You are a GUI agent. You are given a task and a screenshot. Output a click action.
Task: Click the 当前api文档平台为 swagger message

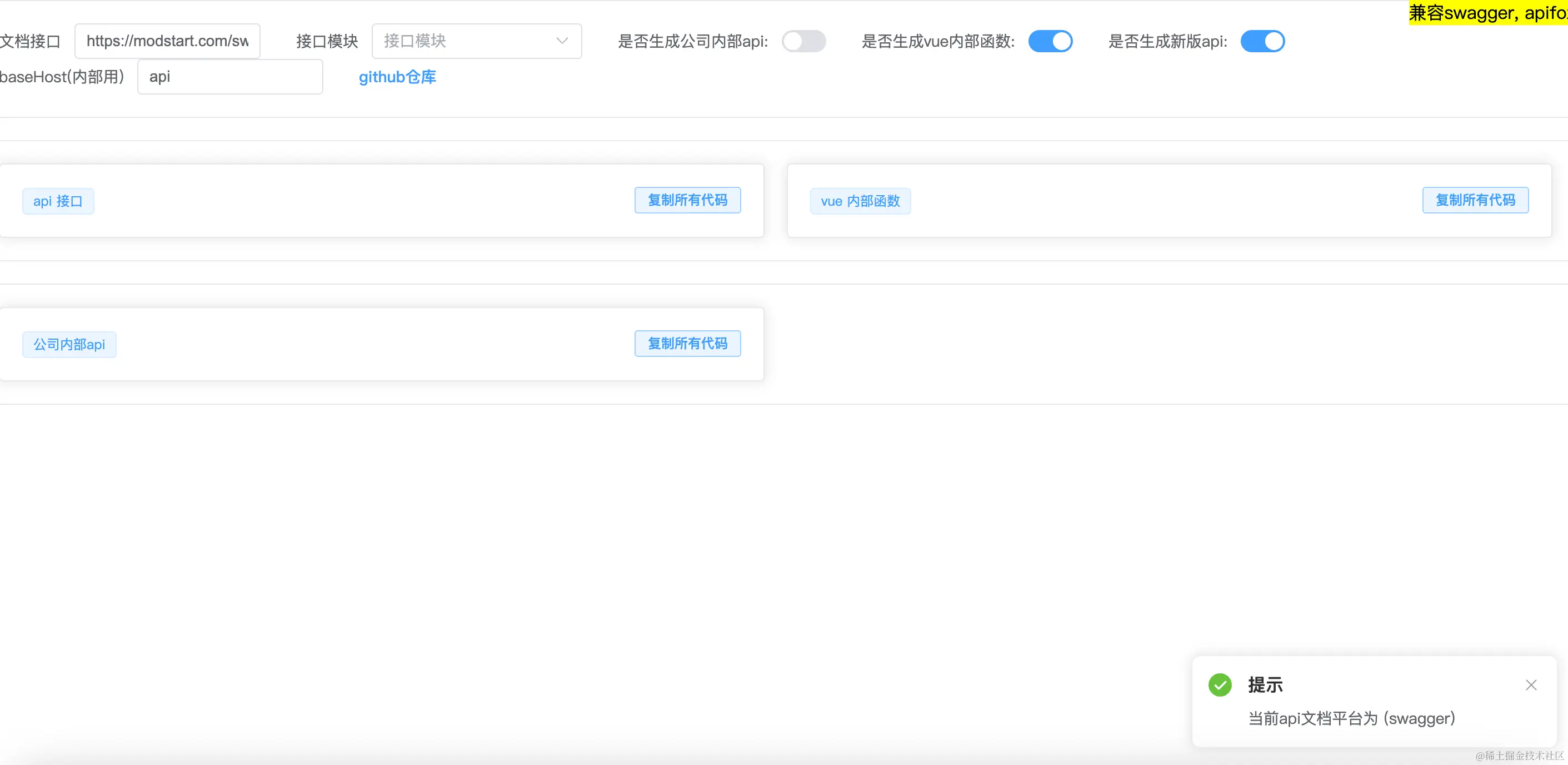pos(1351,719)
